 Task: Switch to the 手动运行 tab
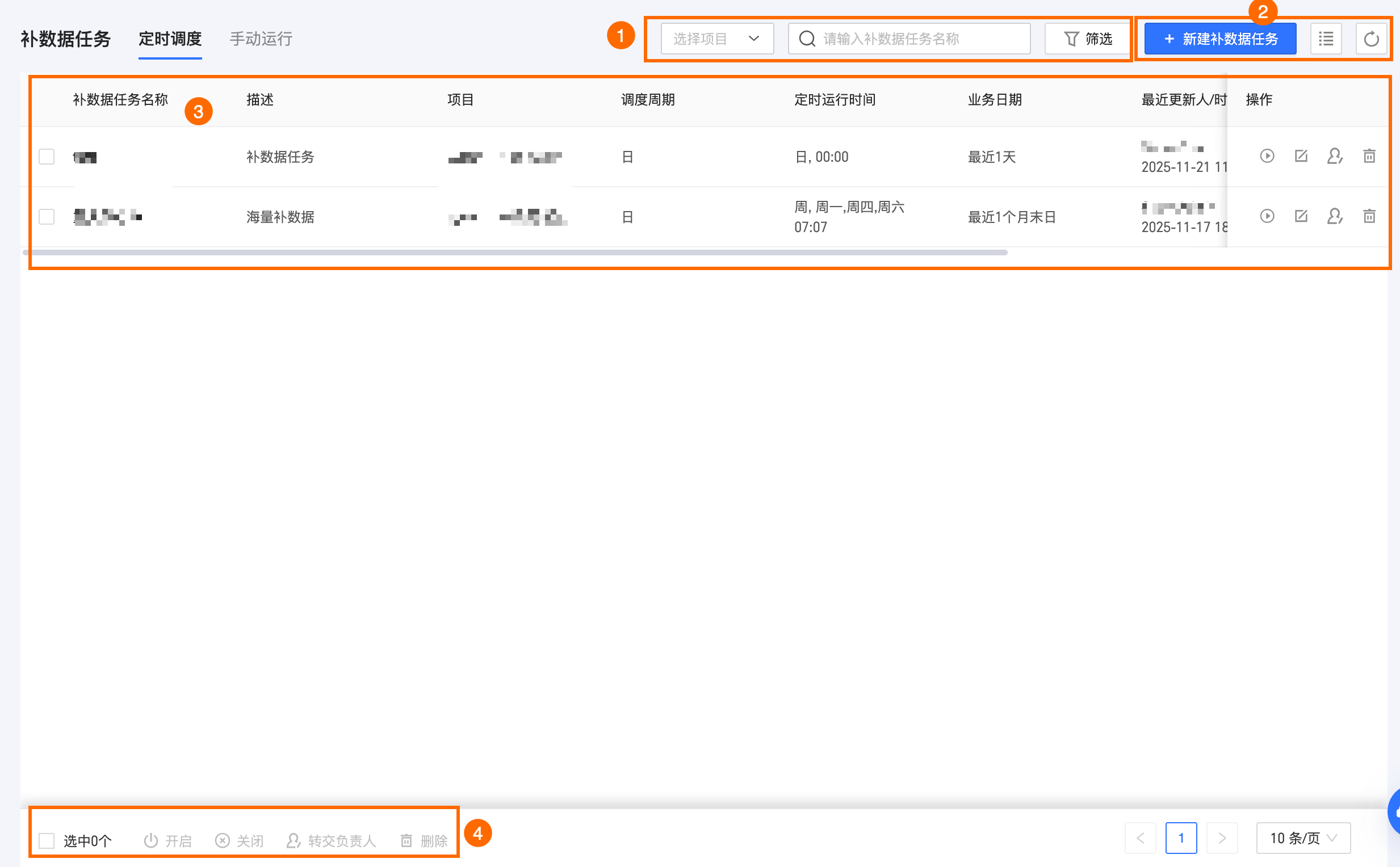pyautogui.click(x=261, y=39)
